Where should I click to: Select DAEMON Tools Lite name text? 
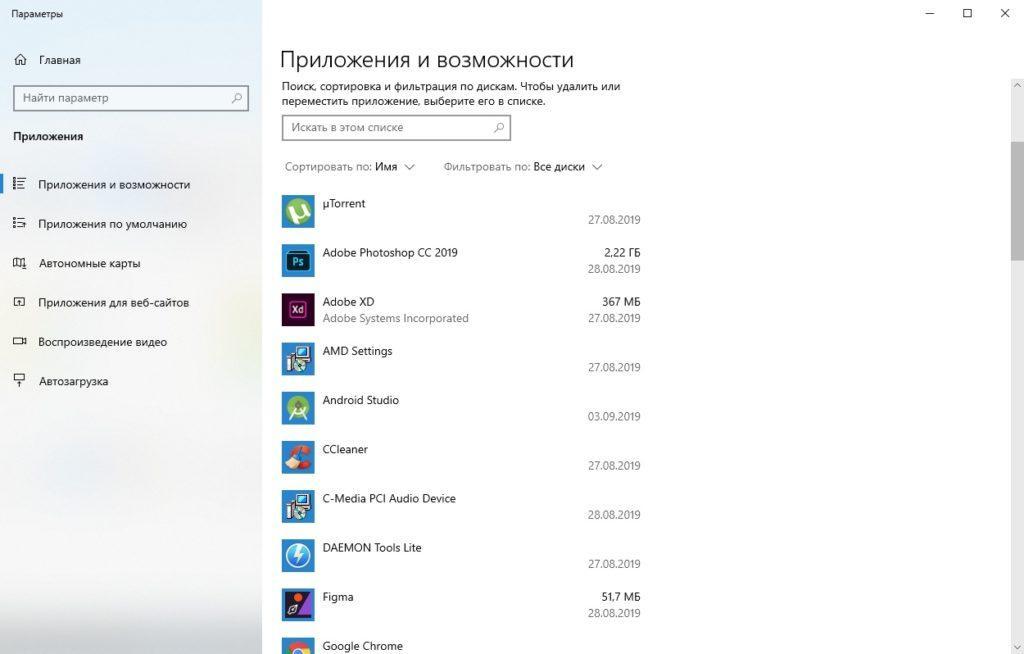(372, 548)
